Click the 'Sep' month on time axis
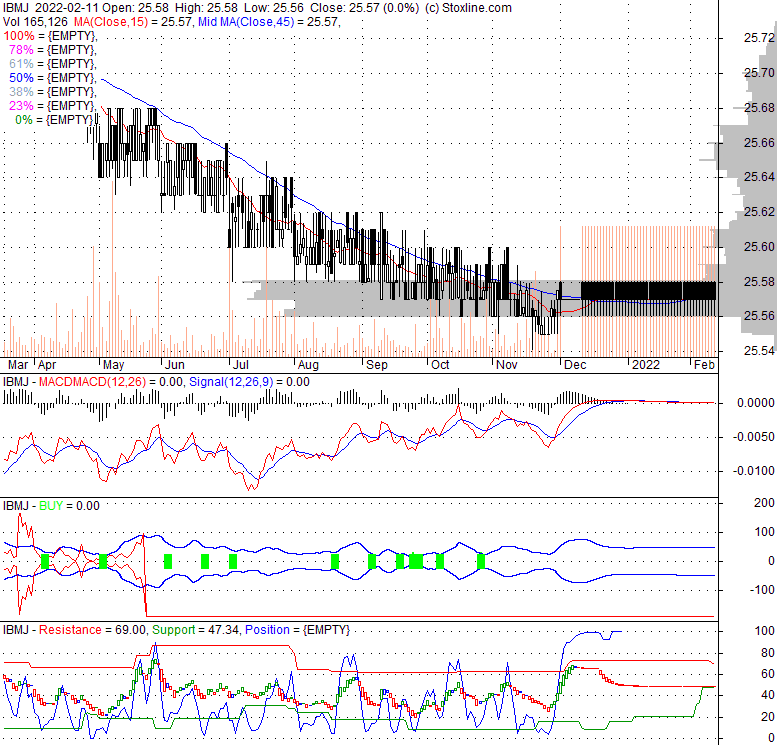This screenshot has width=778, height=746. coord(377,365)
